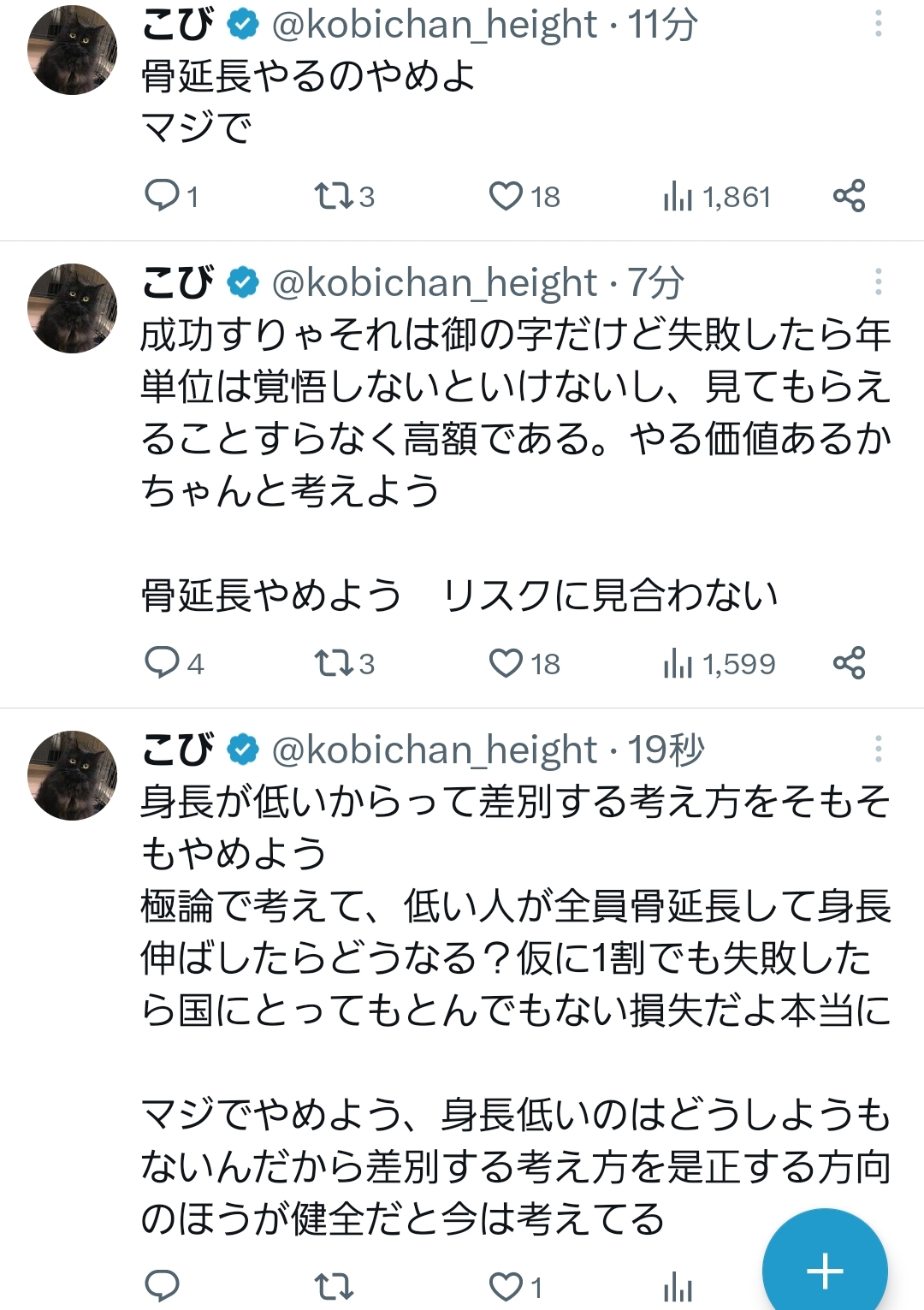Retweet the 19秒 tweet
The width and height of the screenshot is (924, 1310).
point(333,1286)
